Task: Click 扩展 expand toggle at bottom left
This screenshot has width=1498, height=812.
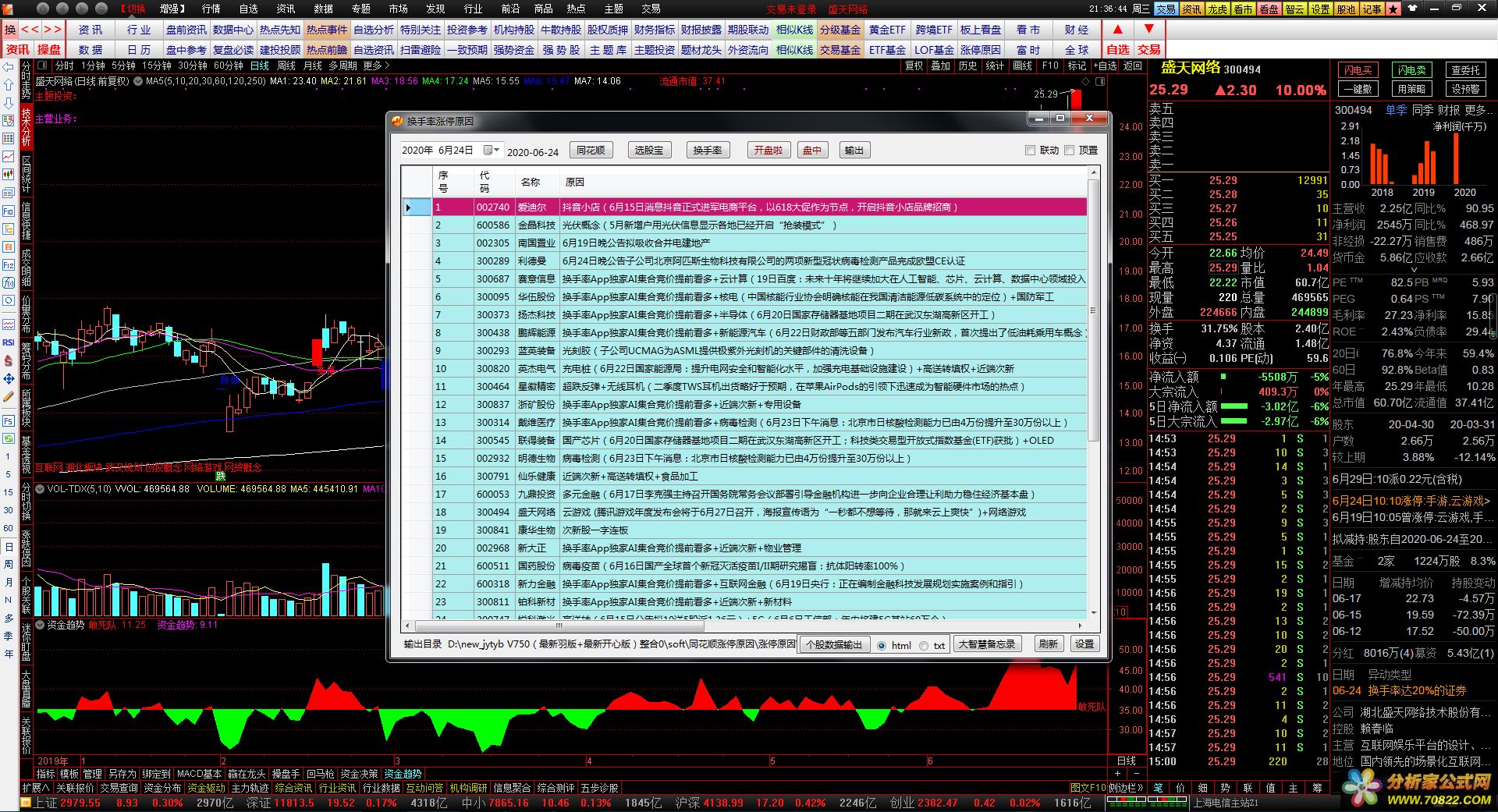Action: (36, 788)
